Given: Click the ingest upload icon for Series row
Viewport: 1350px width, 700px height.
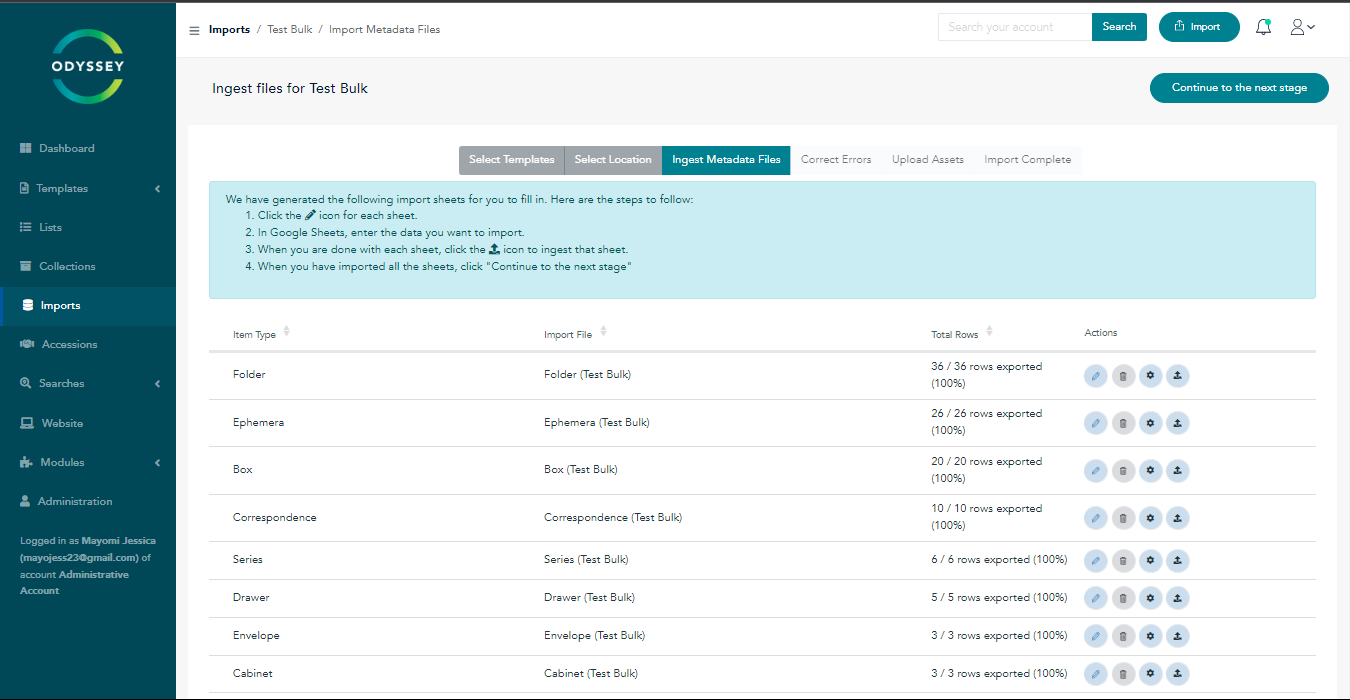Looking at the screenshot, I should pos(1178,560).
